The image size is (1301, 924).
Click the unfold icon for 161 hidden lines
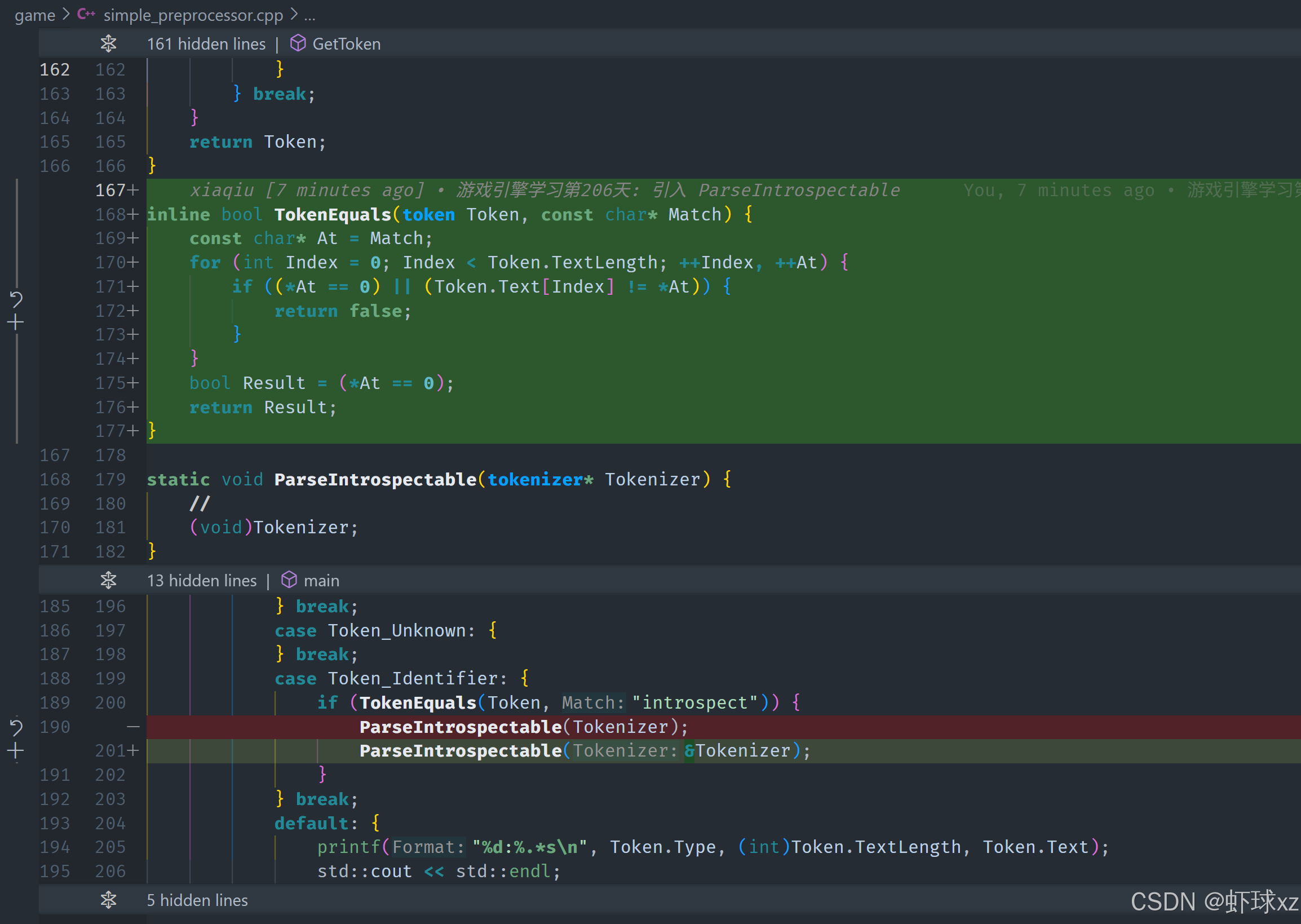[x=108, y=43]
